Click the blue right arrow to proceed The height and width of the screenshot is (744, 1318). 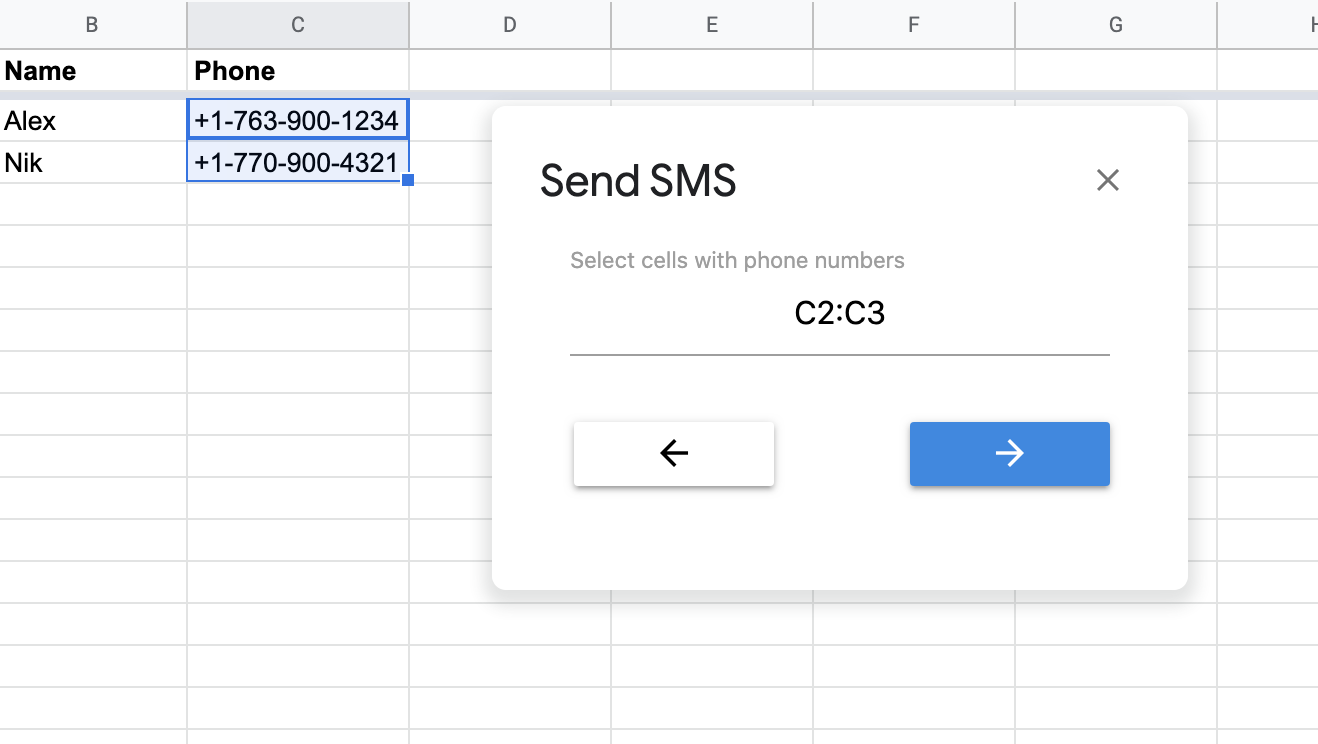pos(1009,453)
